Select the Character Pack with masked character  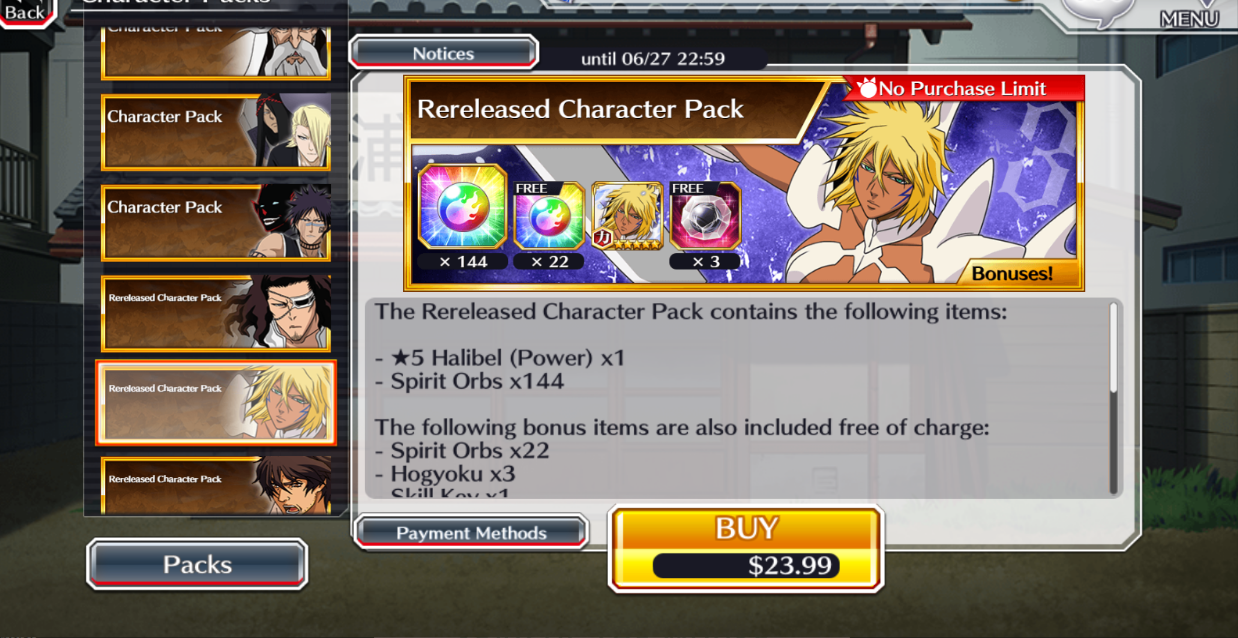pos(216,222)
